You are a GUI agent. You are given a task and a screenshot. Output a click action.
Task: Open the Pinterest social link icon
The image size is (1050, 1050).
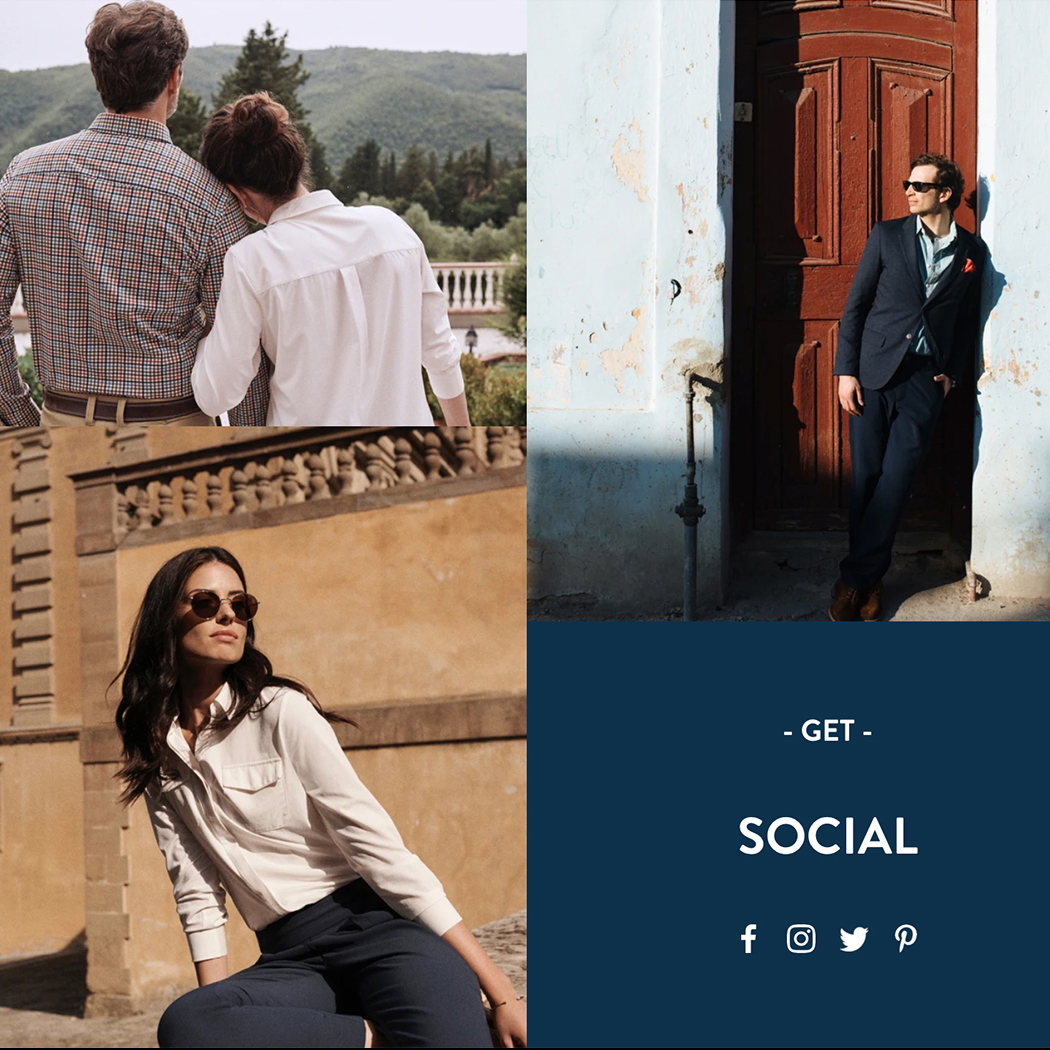click(906, 938)
